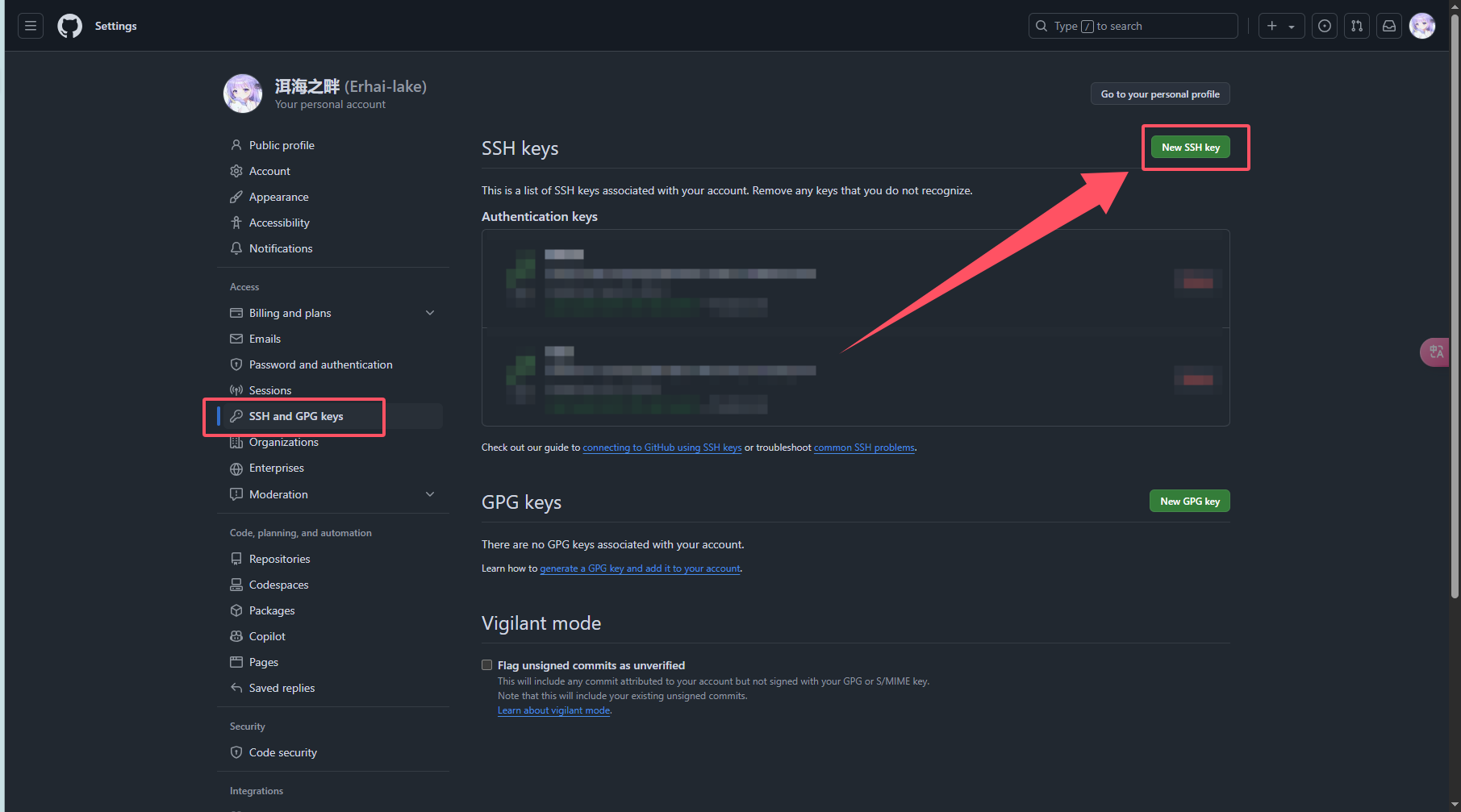This screenshot has height=812, width=1461.
Task: Click the New SSH key button
Action: coord(1190,148)
